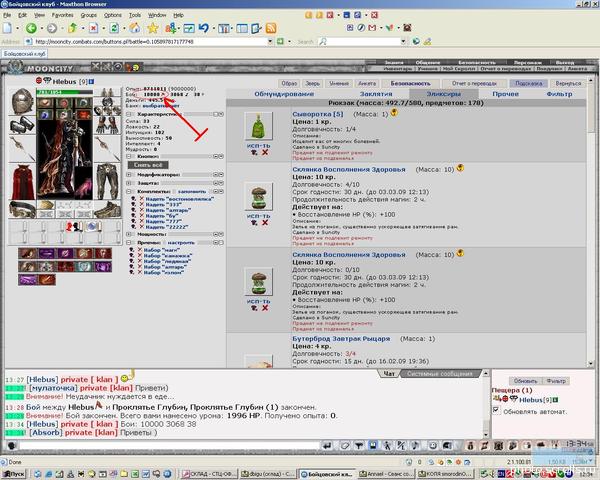Click the inventory scrollbar down arrow
600x480 pixels.
[x=590, y=364]
